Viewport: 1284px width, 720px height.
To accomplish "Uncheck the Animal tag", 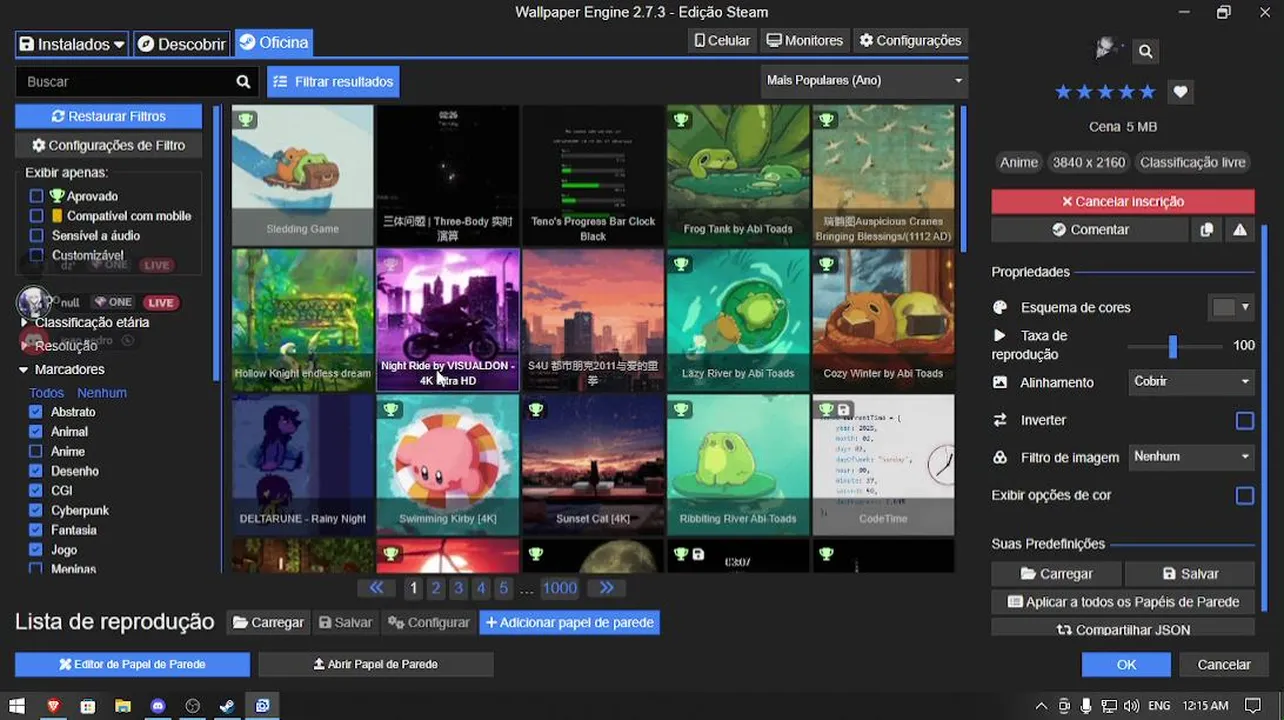I will tap(36, 432).
